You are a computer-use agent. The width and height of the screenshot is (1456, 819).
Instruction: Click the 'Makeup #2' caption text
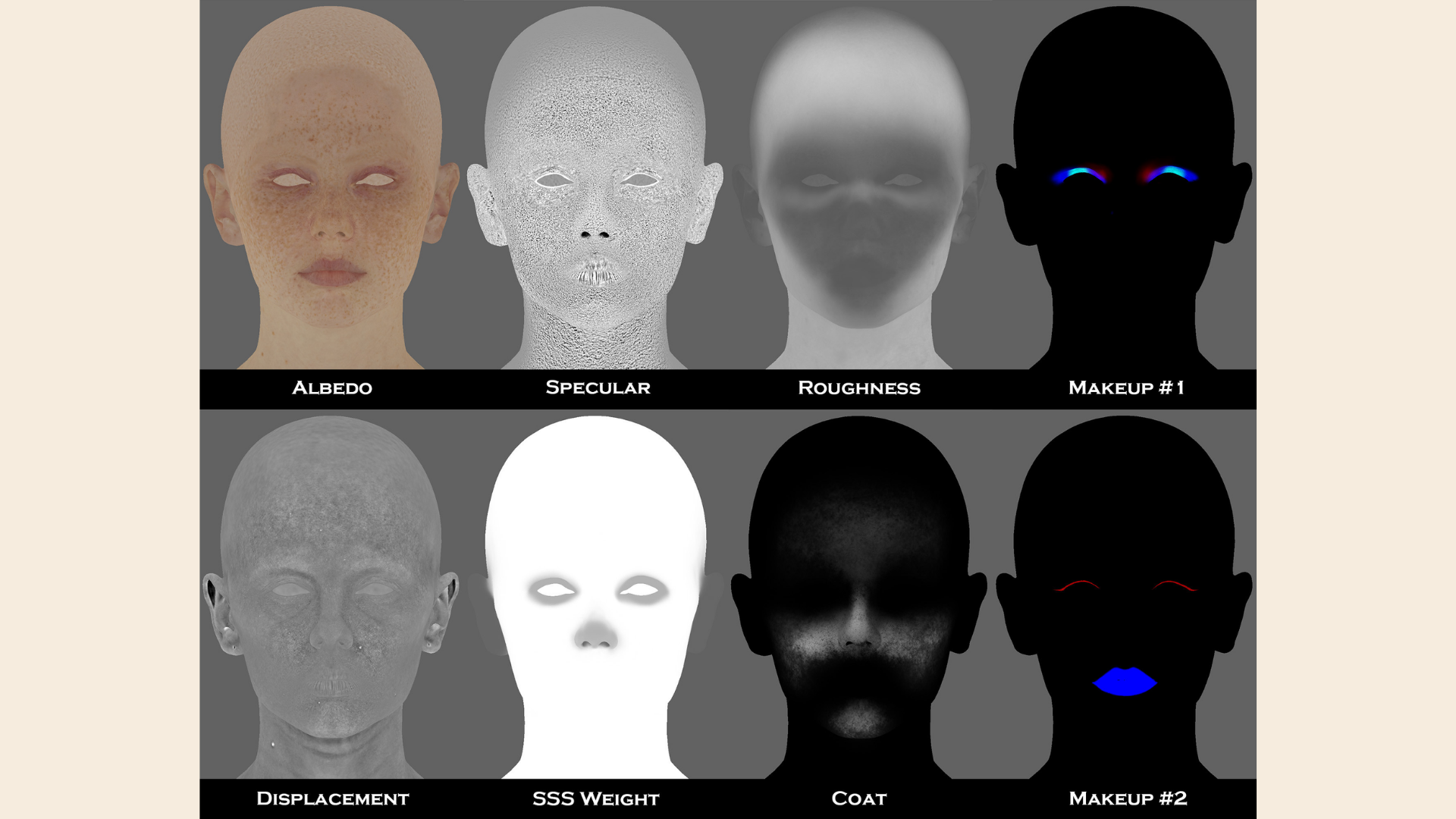1128,799
